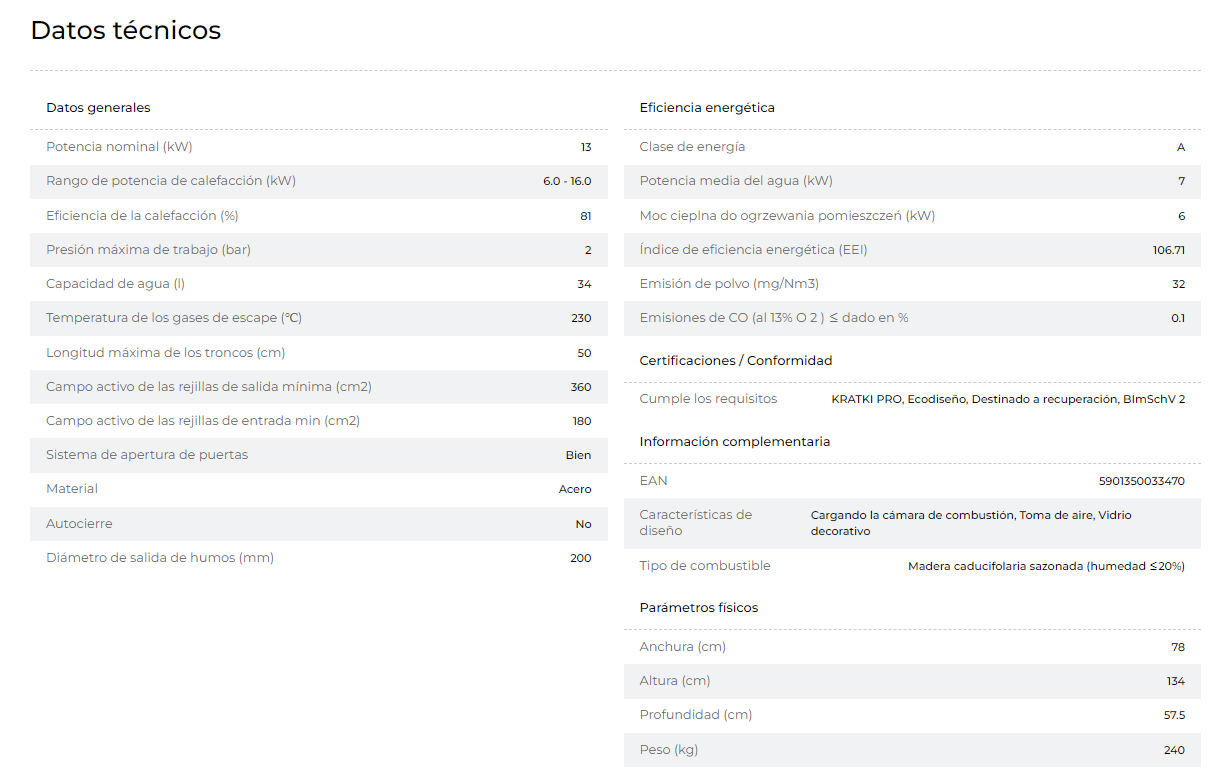Select log length value 50
This screenshot has width=1215, height=775.
pyautogui.click(x=585, y=353)
